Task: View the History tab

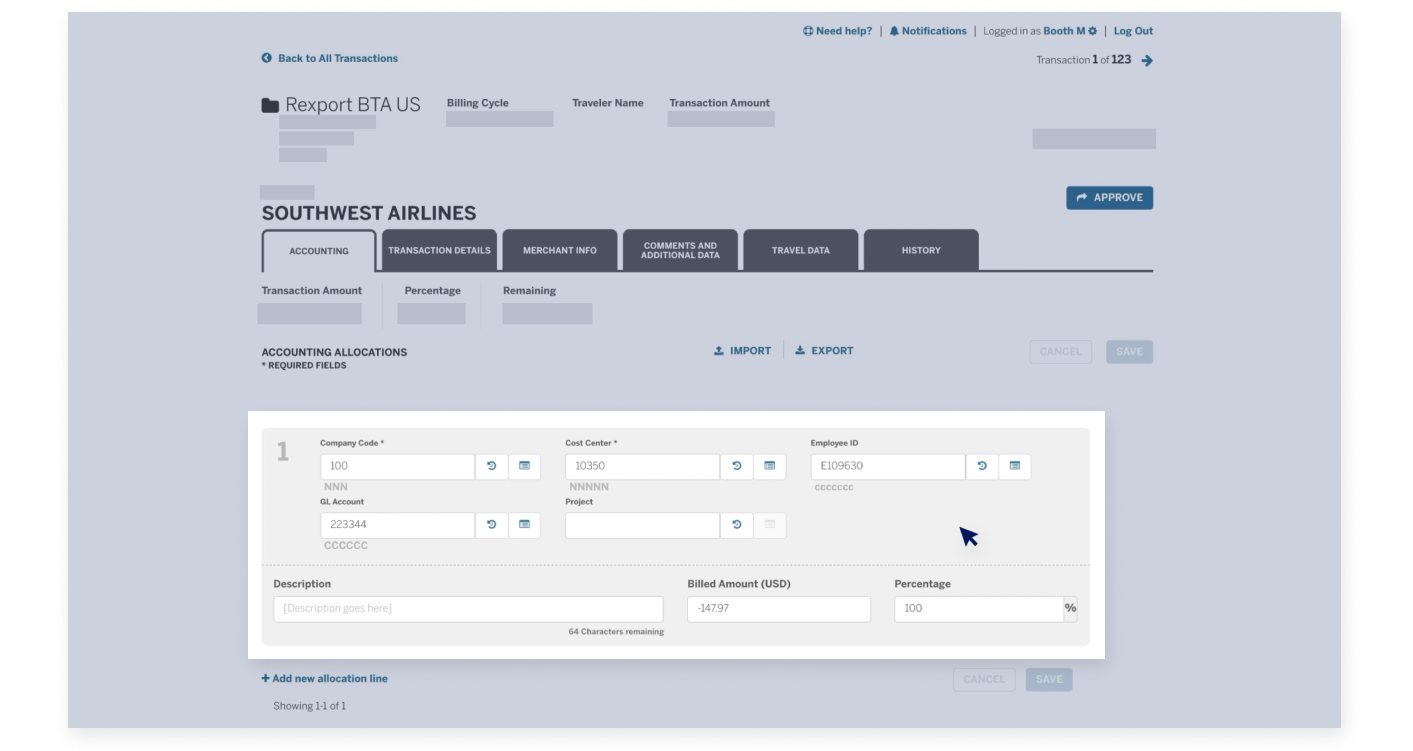Action: point(918,250)
